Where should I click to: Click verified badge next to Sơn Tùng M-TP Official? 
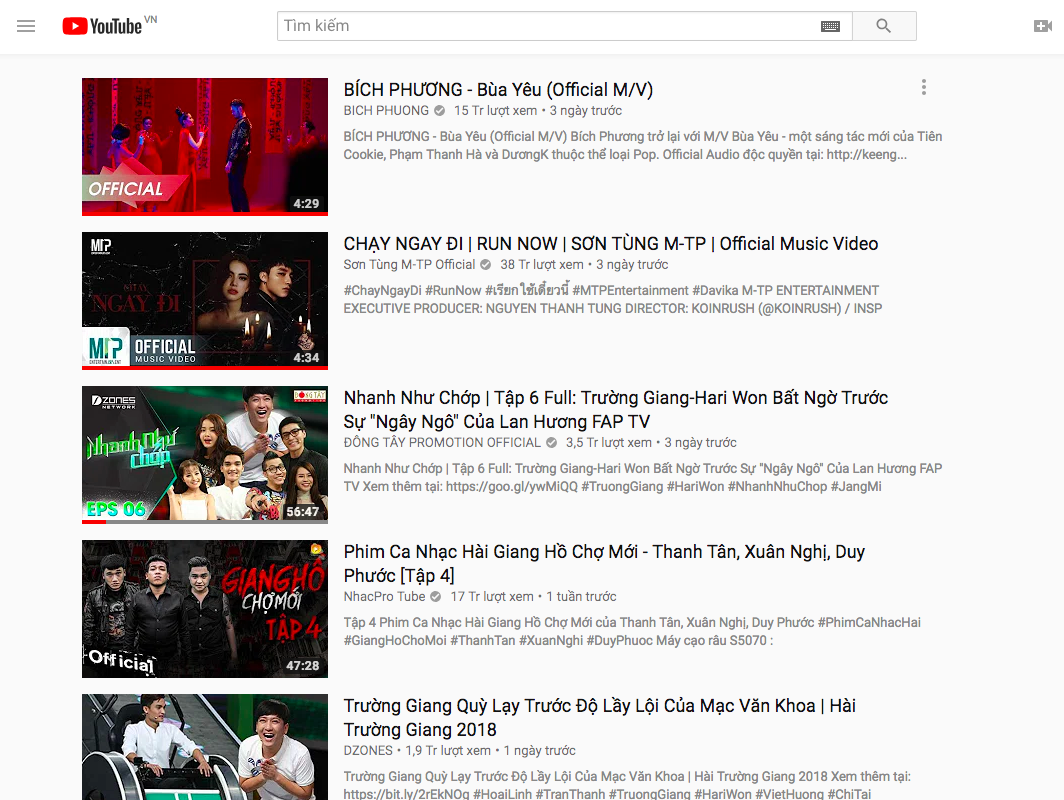click(486, 265)
